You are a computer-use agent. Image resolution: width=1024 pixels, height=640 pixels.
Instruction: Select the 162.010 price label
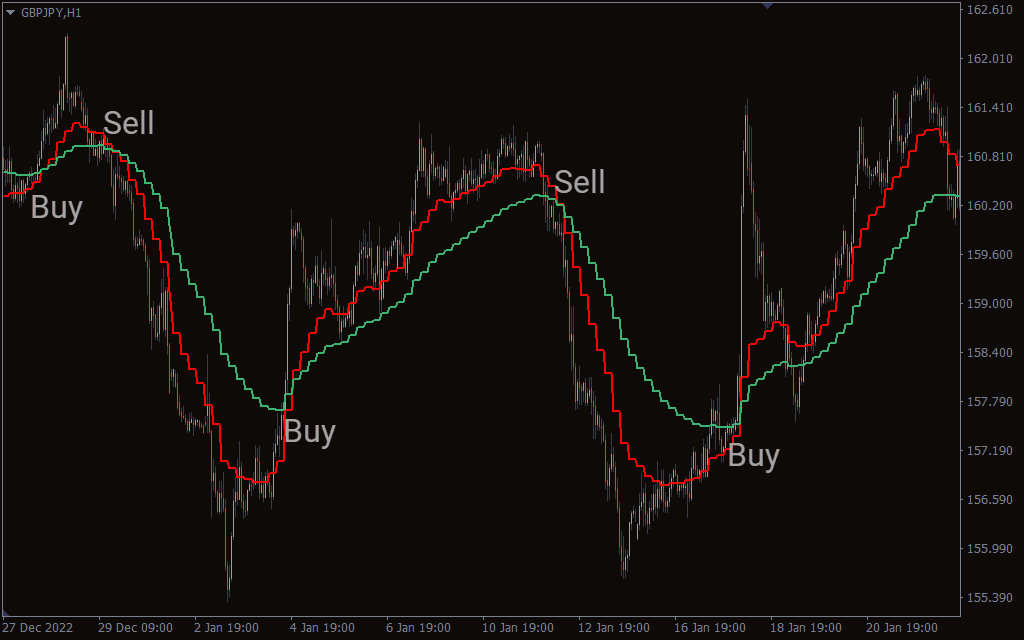tap(989, 59)
